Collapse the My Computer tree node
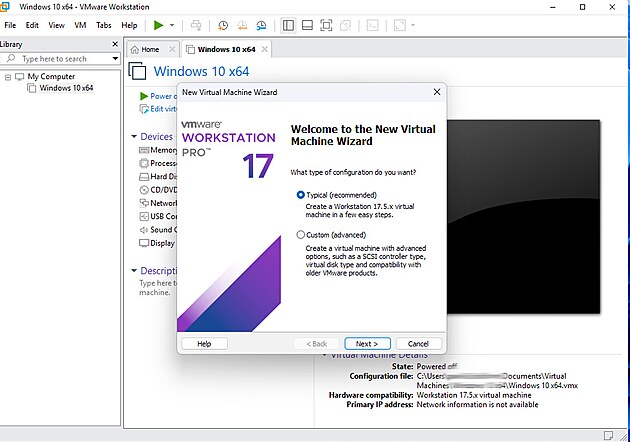This screenshot has height=442, width=630. [8, 76]
